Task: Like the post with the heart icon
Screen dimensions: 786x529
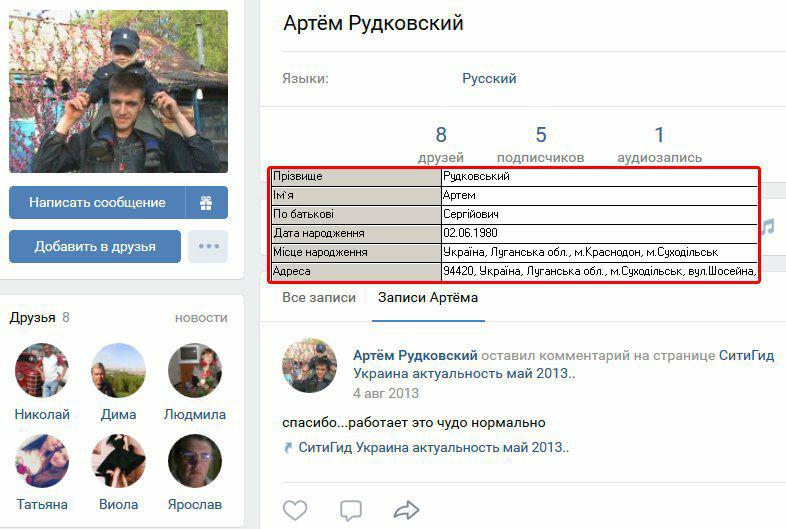Action: pos(295,510)
